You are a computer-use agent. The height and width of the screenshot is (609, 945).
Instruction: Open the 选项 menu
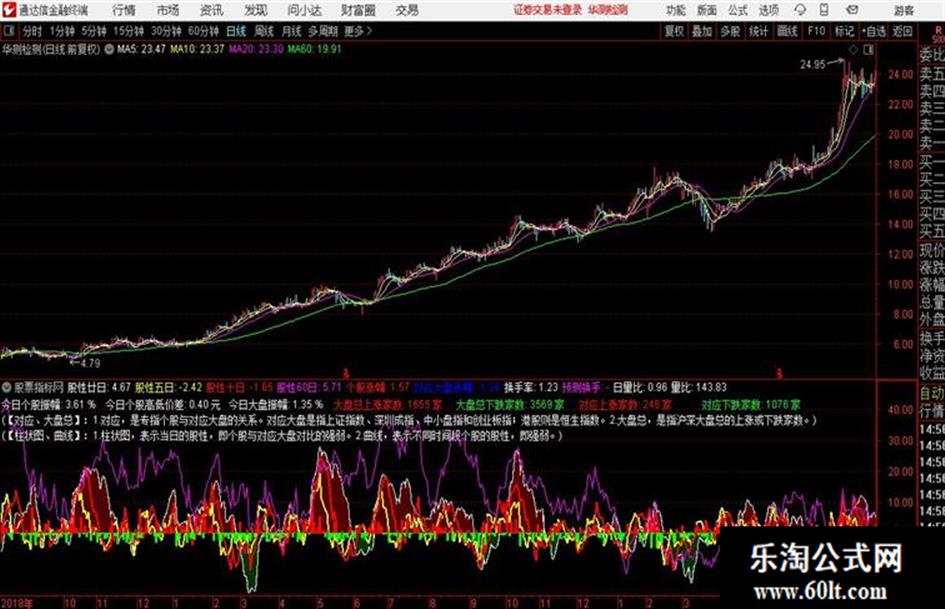coord(769,10)
